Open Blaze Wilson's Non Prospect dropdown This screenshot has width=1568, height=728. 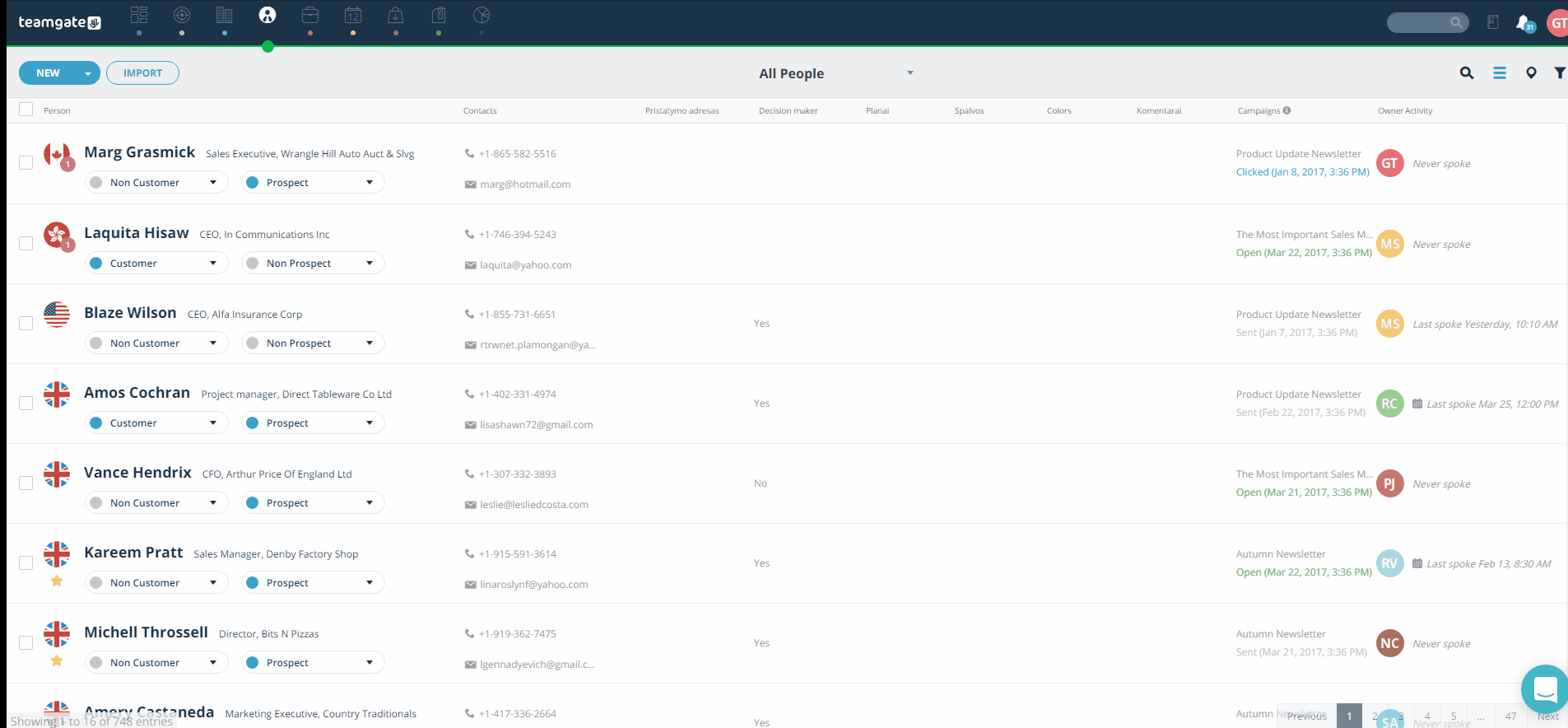point(313,343)
